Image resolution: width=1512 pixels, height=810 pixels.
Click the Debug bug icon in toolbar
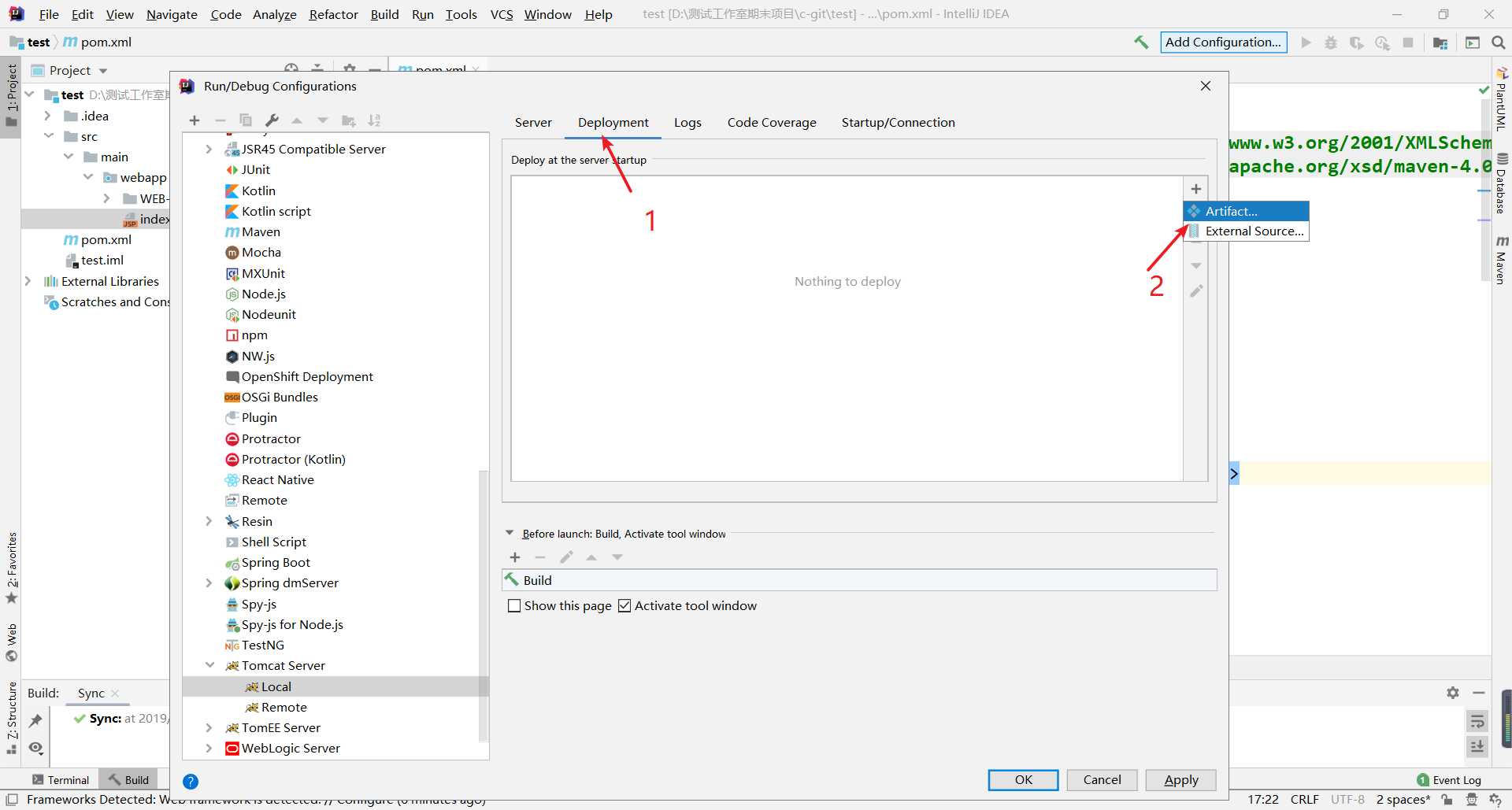coord(1331,43)
